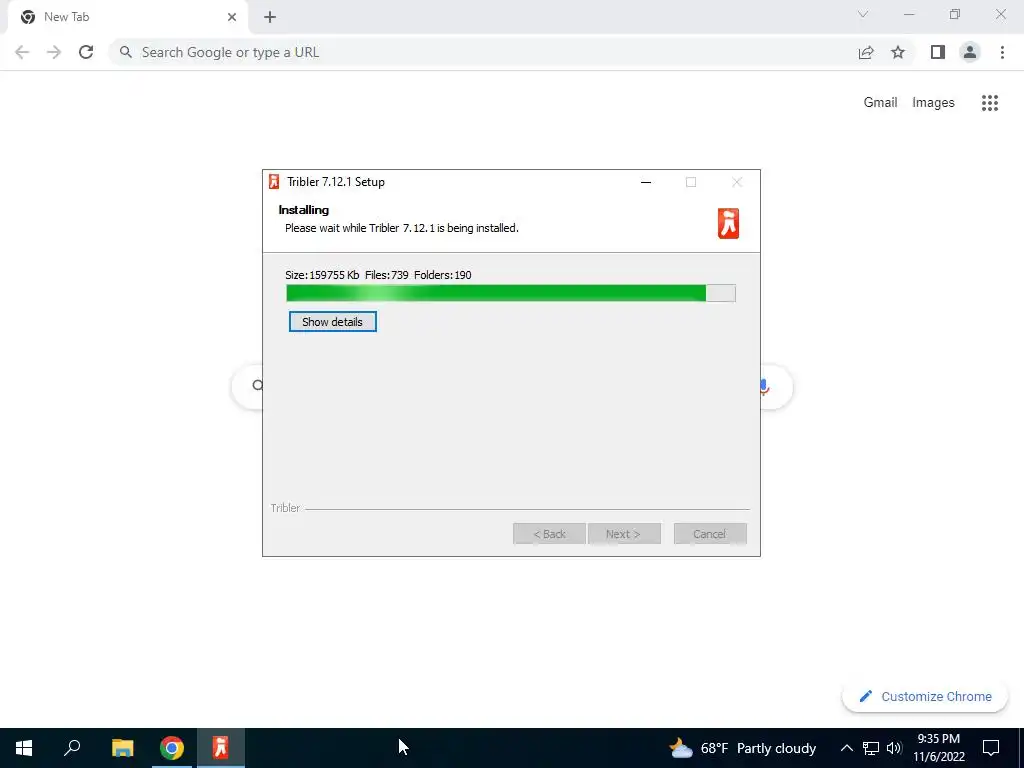Open a new Chrome tab with plus

[270, 17]
